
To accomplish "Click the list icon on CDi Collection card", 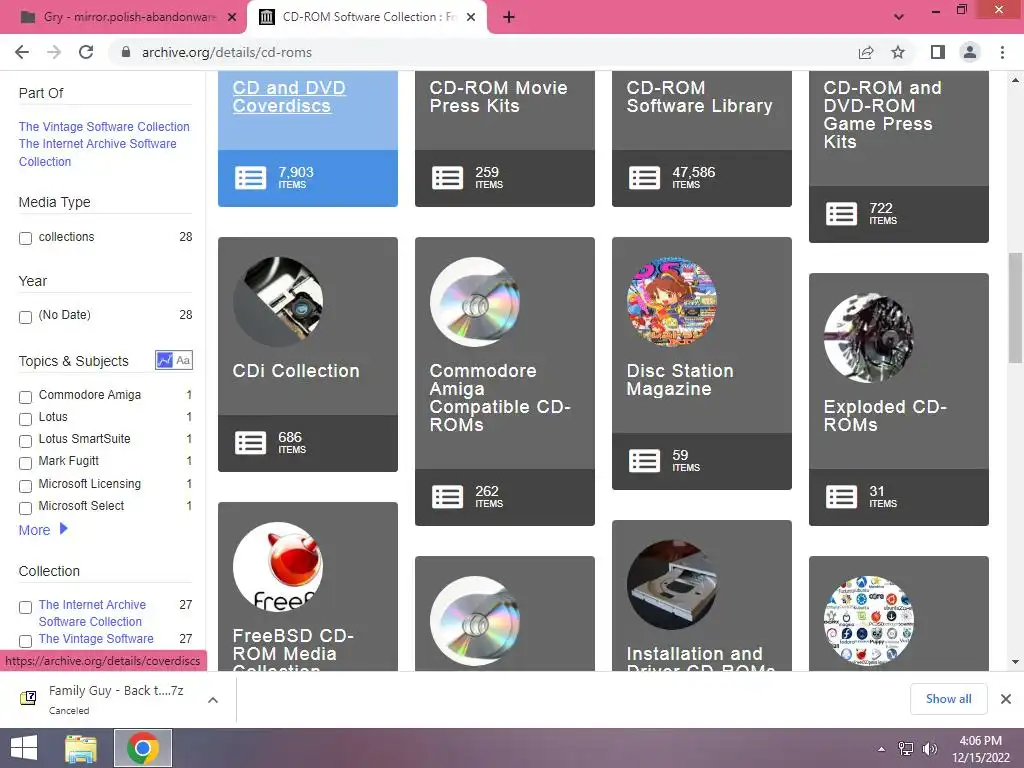I will (x=251, y=443).
